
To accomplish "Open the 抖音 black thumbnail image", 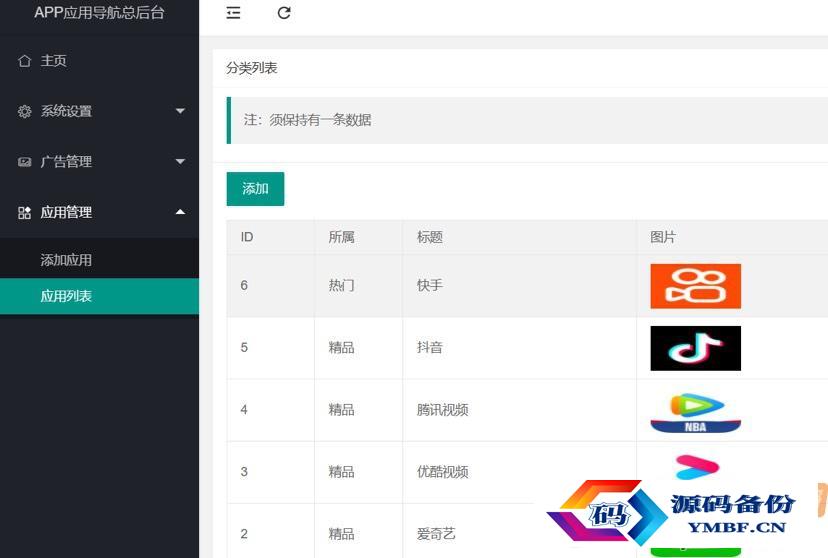I will pyautogui.click(x=695, y=348).
